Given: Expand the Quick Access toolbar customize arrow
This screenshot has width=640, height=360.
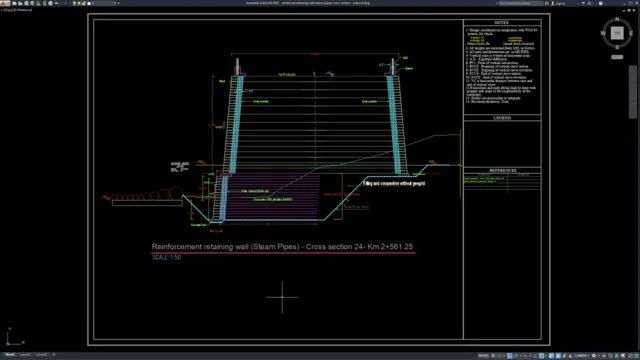Looking at the screenshot, I should click(x=118, y=3).
